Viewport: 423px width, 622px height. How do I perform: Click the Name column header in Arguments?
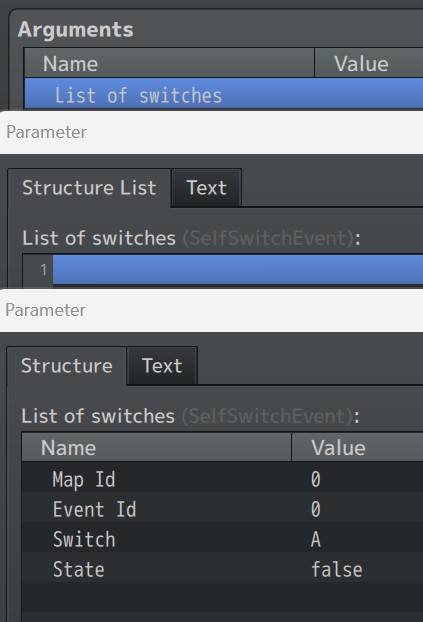[169, 63]
